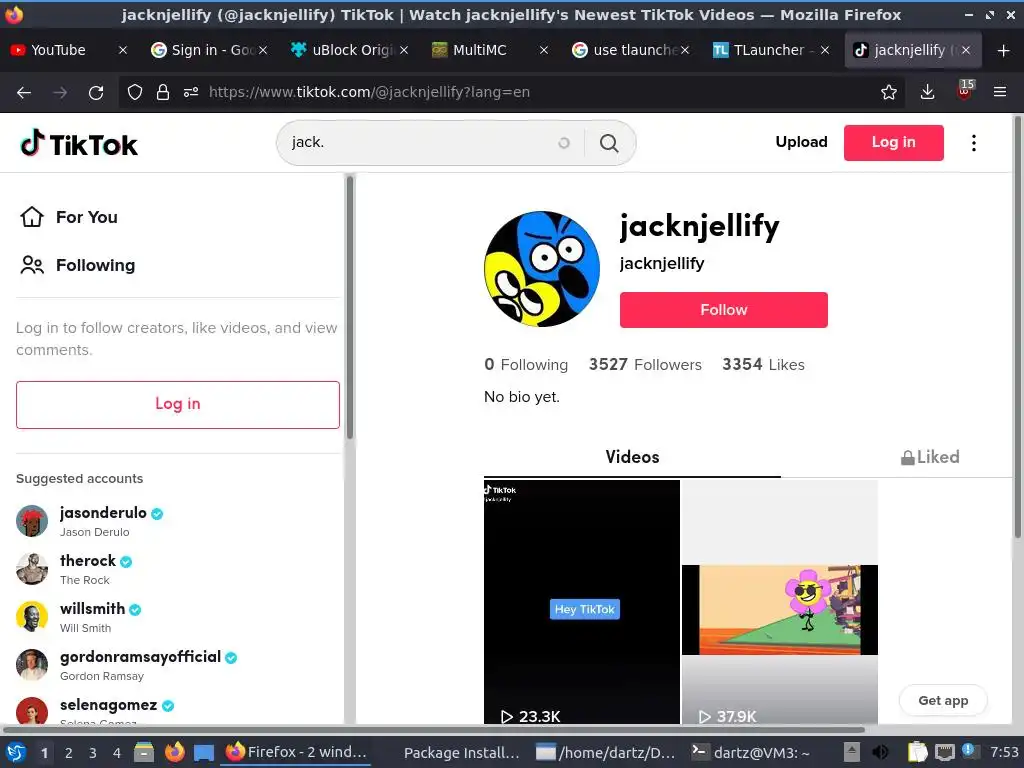Screen dimensions: 1024x768
Task: Switch to workspace 2 in the taskbar
Action: [69, 753]
